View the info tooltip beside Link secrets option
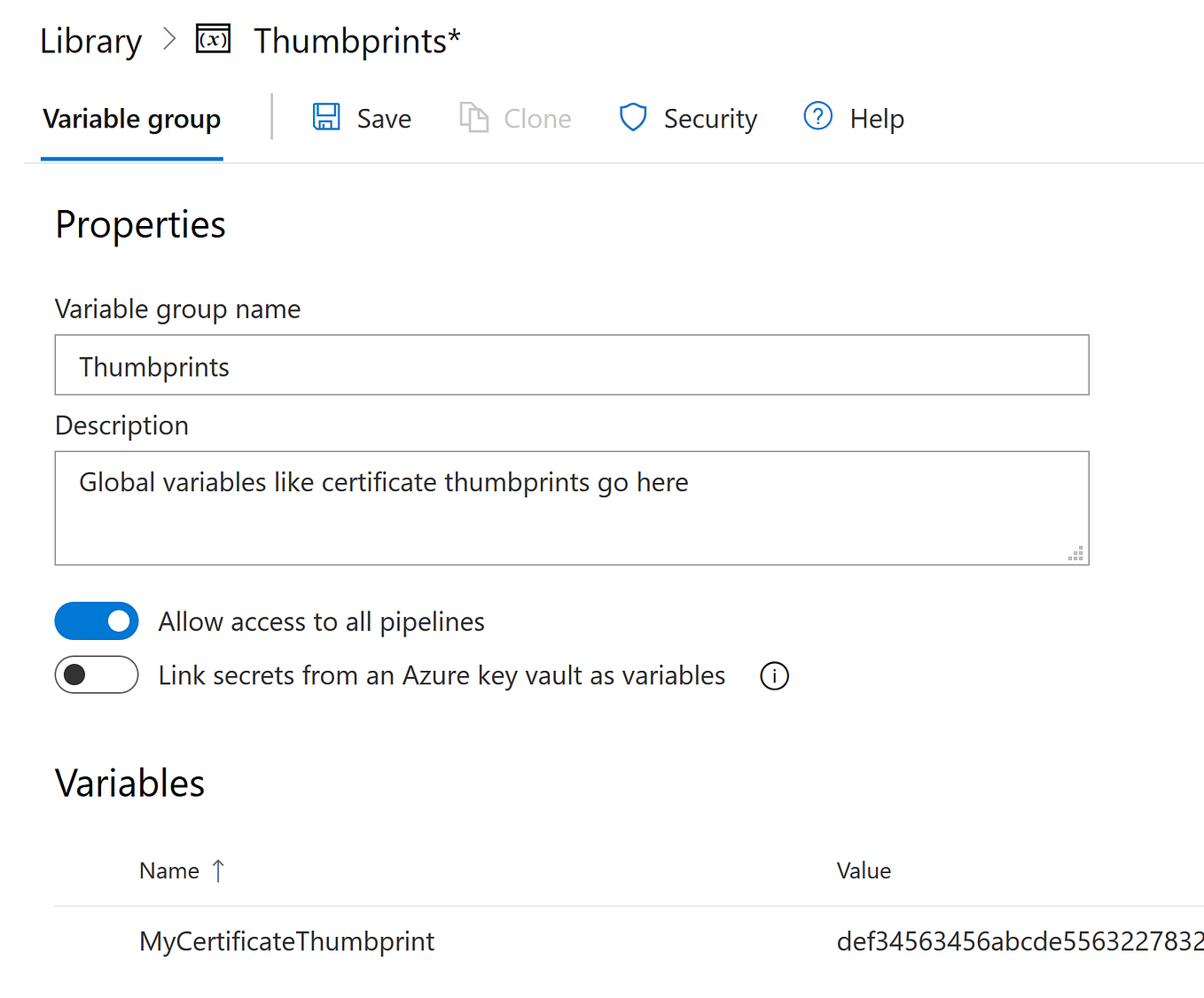This screenshot has width=1204, height=998. pyautogui.click(x=773, y=675)
